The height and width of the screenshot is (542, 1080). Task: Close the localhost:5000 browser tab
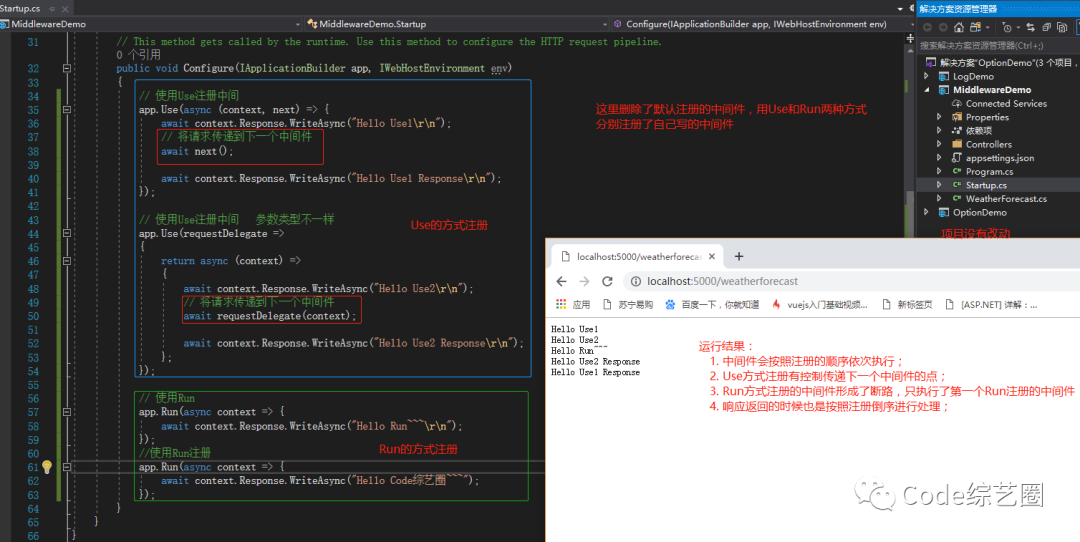712,256
